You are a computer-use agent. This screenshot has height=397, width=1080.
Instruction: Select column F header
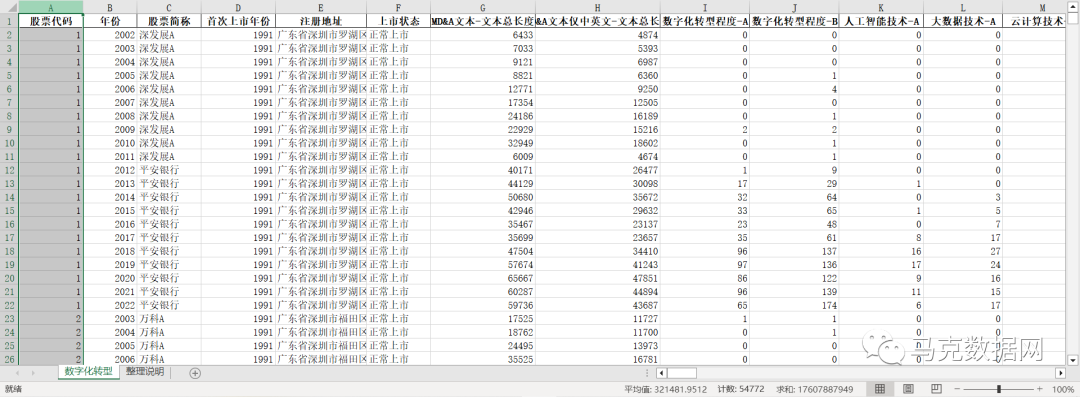[398, 7]
